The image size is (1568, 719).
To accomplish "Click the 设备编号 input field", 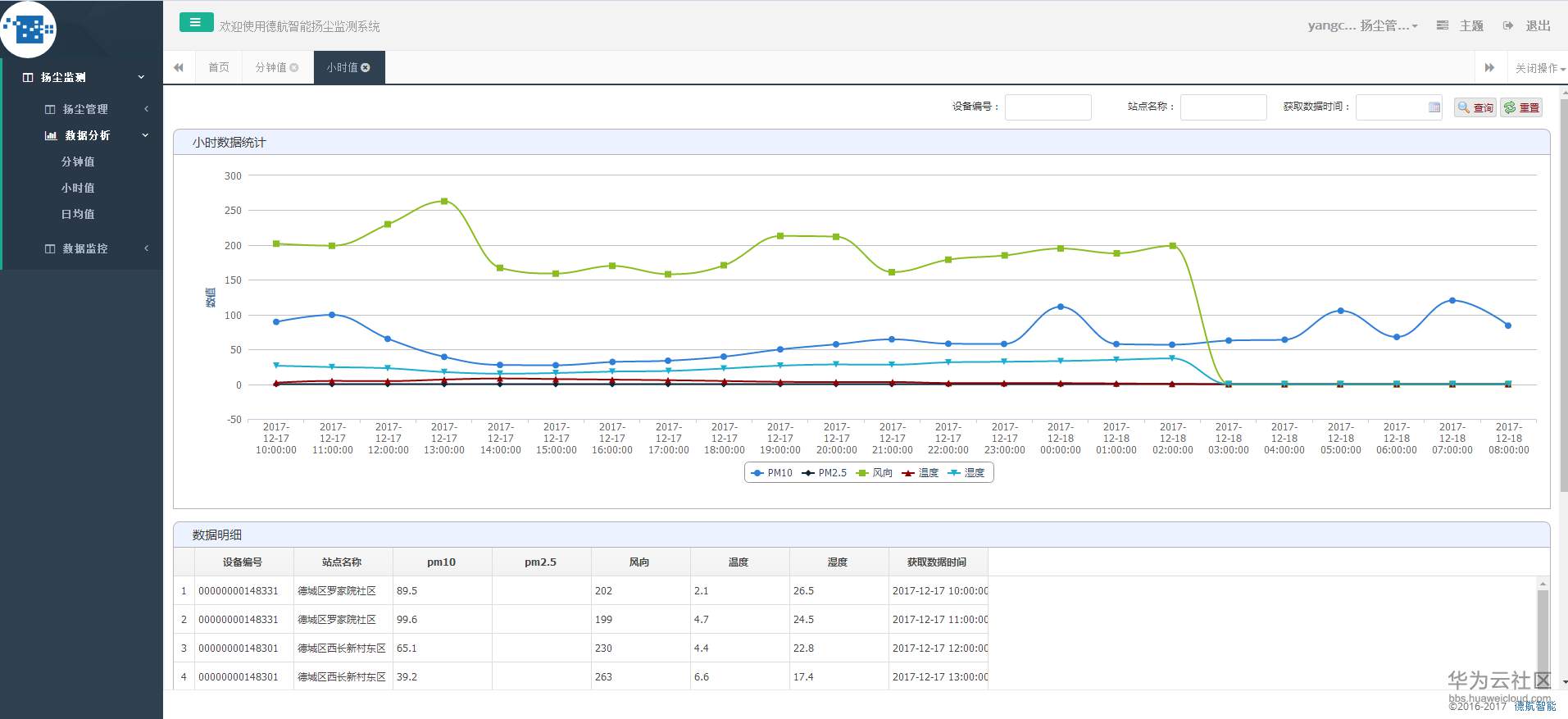I will tap(1048, 107).
